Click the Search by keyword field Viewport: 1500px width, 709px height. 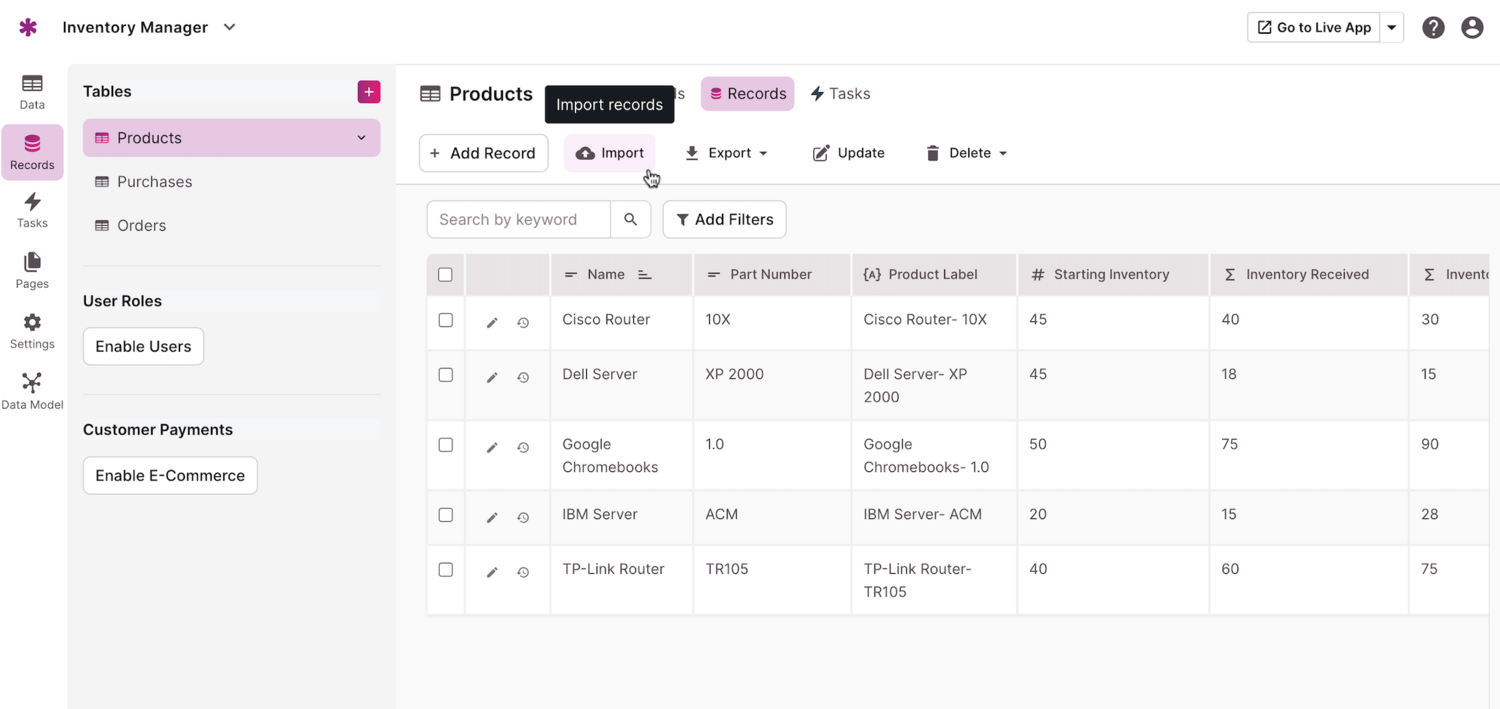[x=518, y=220]
